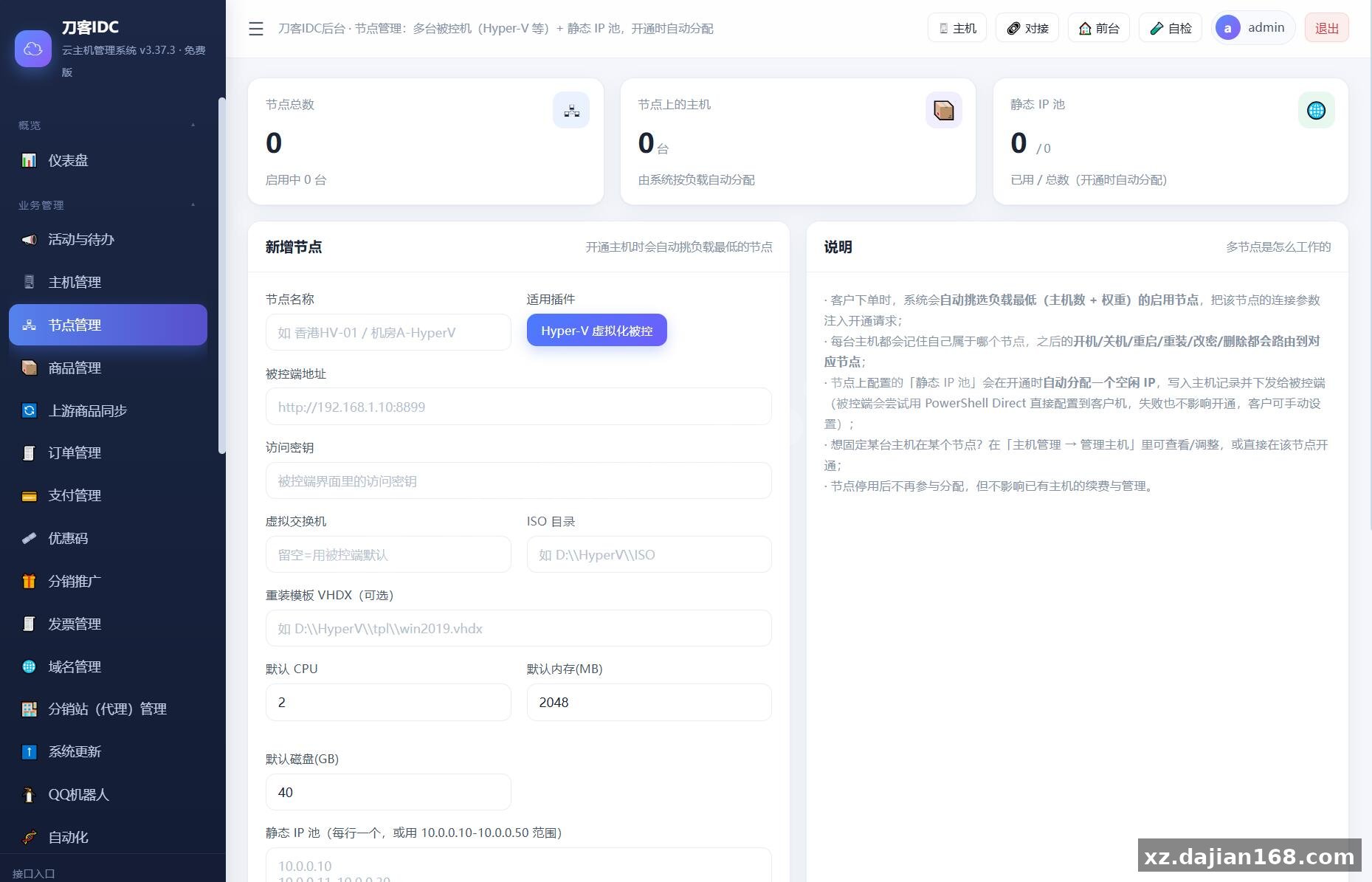Click the 支付管理 card icon
This screenshot has width=1372, height=882.
pyautogui.click(x=29, y=495)
